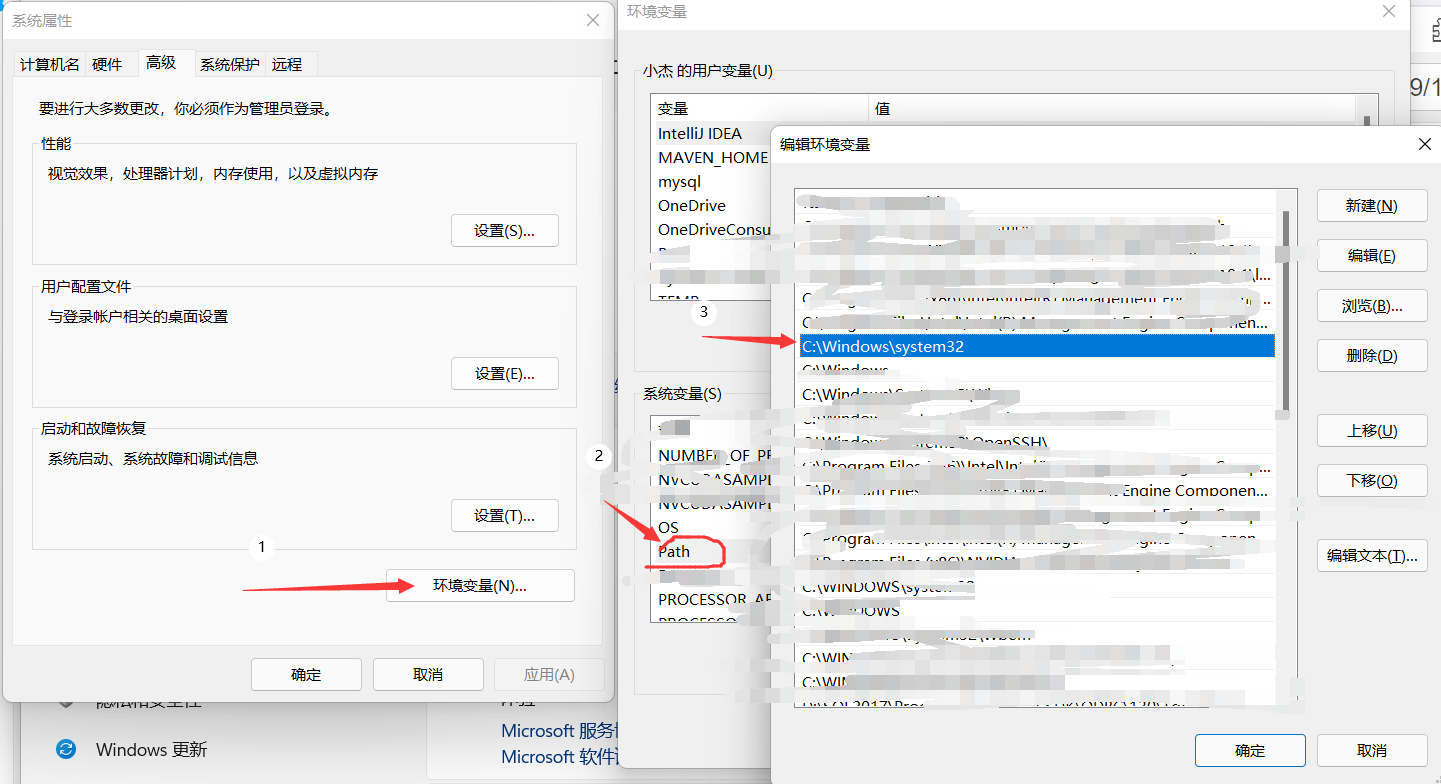This screenshot has width=1441, height=784.
Task: Confirm 编辑环境变量 dialog with 确定
Action: [1250, 750]
